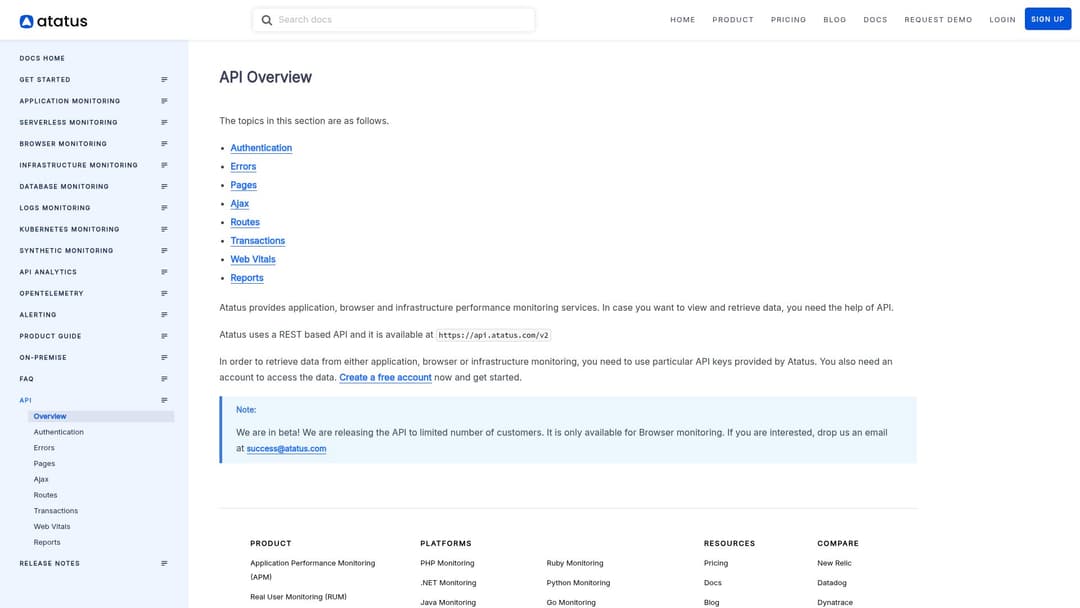Open Pricing link in footer Resources
Screen dimensions: 1080x608
pyautogui.click(x=716, y=563)
